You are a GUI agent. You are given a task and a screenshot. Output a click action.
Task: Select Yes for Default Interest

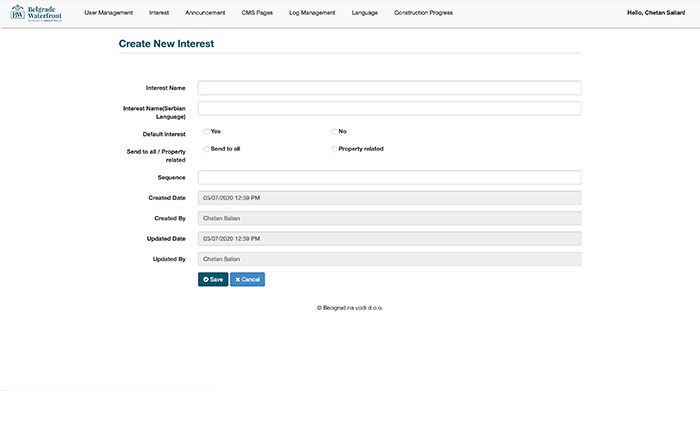pyautogui.click(x=206, y=131)
